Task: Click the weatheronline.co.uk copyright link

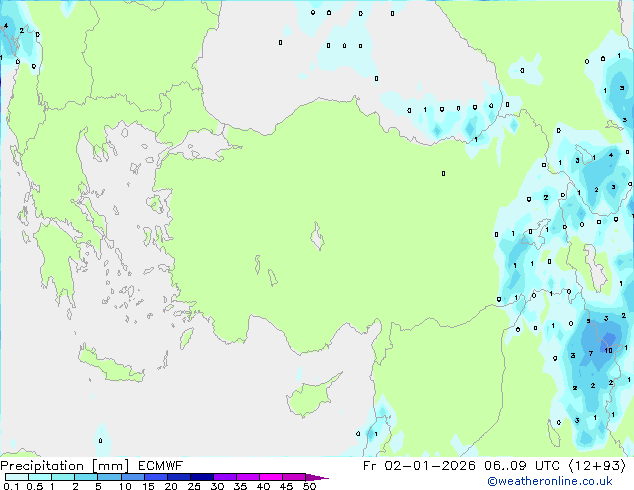Action: (549, 481)
